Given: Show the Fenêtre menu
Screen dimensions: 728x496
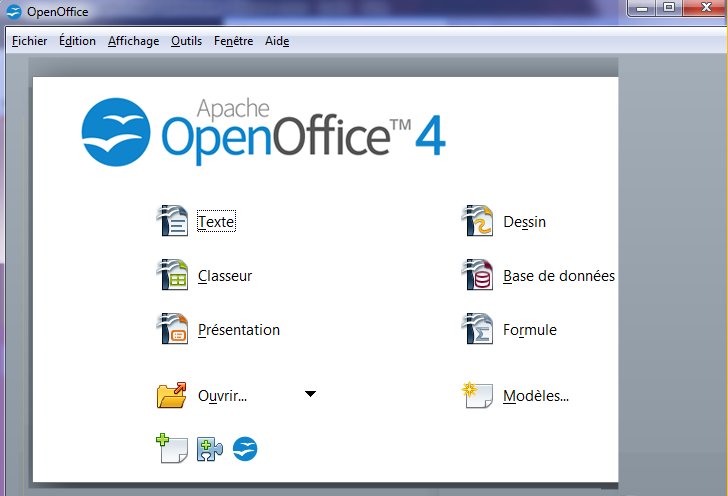Looking at the screenshot, I should pos(233,41).
